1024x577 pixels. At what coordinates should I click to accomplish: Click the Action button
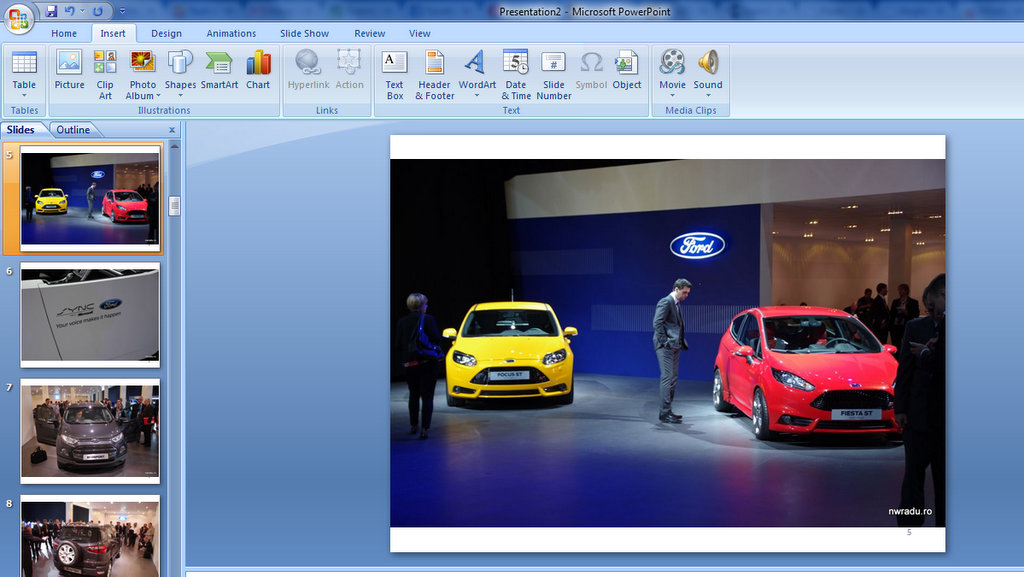(349, 70)
